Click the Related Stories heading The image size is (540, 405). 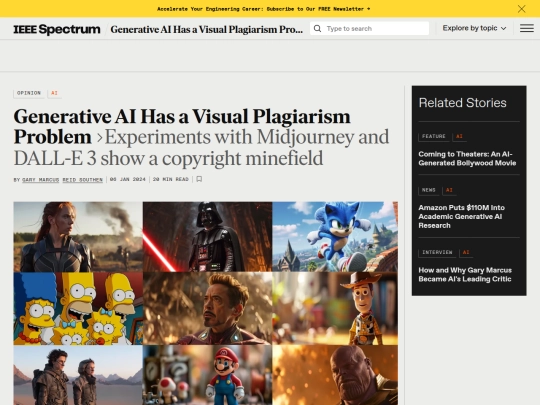coord(463,103)
